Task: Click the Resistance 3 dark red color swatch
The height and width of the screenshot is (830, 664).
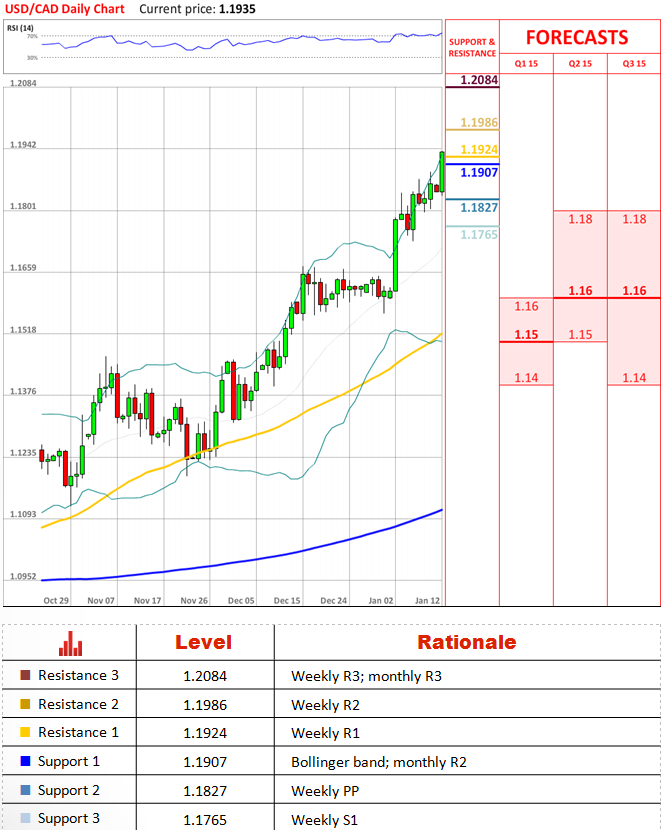Action: (x=25, y=675)
